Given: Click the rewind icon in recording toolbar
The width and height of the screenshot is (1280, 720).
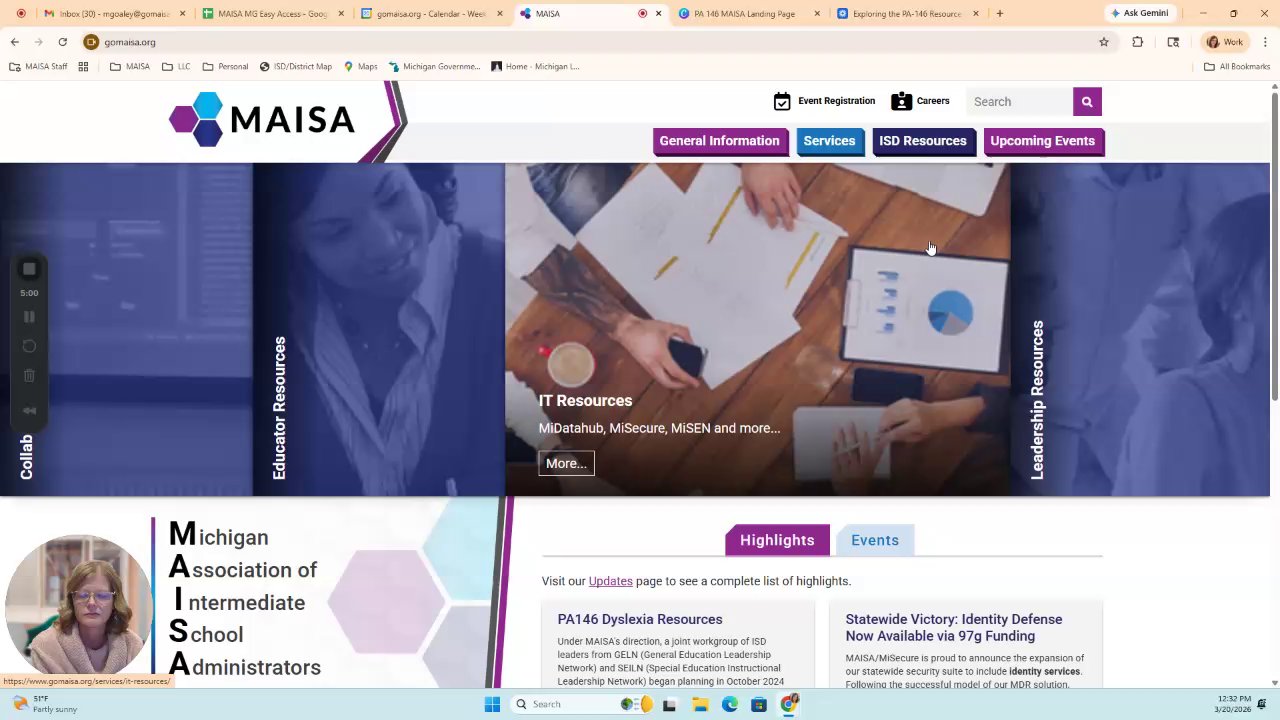Looking at the screenshot, I should point(29,410).
